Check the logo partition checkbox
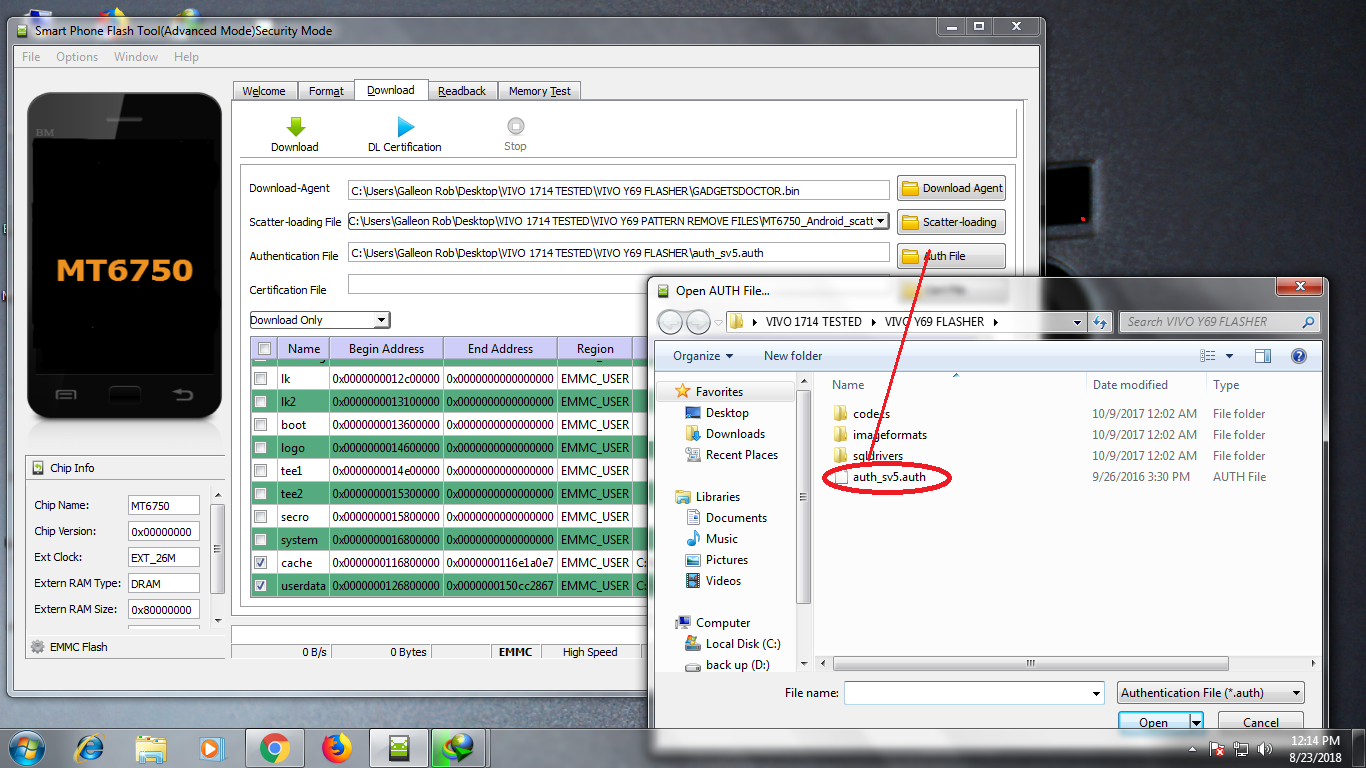The width and height of the screenshot is (1366, 768). (261, 448)
